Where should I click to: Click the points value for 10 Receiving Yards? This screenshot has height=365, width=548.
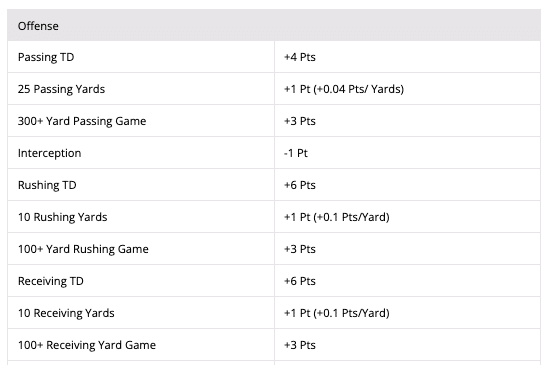pos(337,313)
